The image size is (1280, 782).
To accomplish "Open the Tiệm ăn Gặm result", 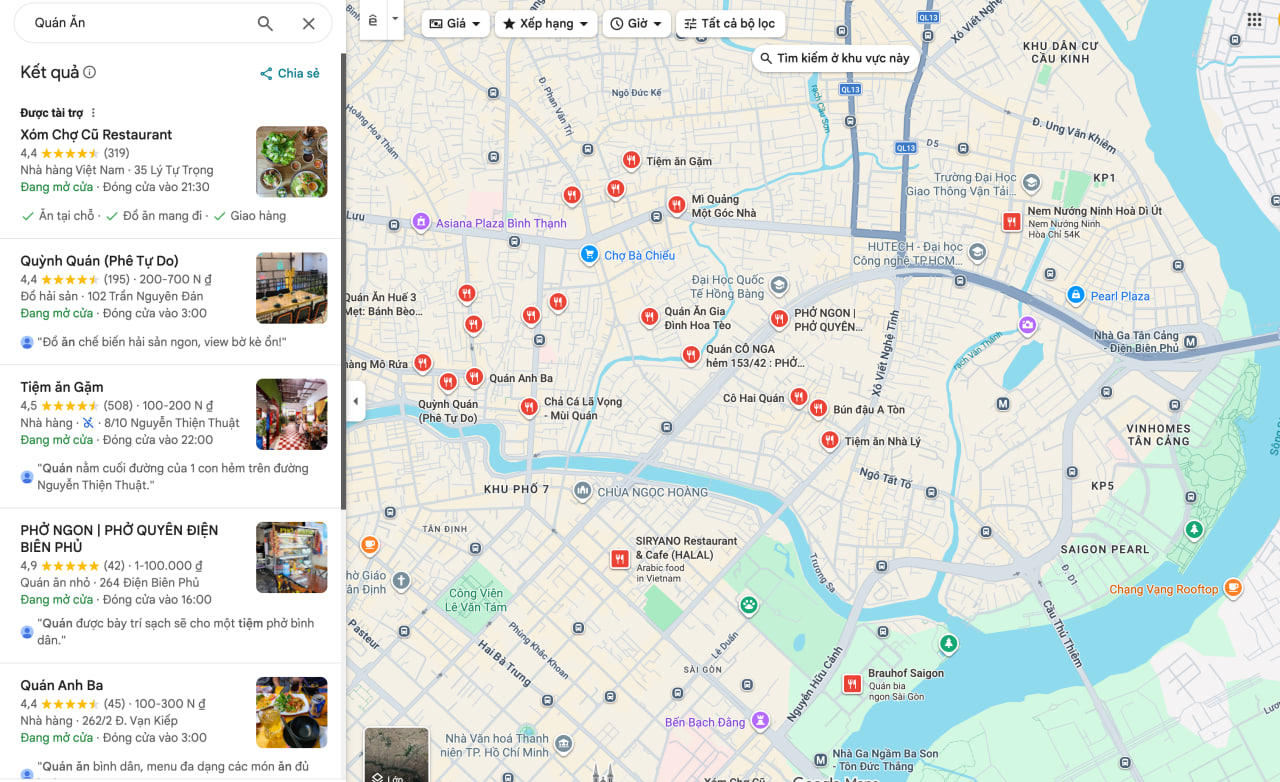I will pyautogui.click(x=172, y=436).
